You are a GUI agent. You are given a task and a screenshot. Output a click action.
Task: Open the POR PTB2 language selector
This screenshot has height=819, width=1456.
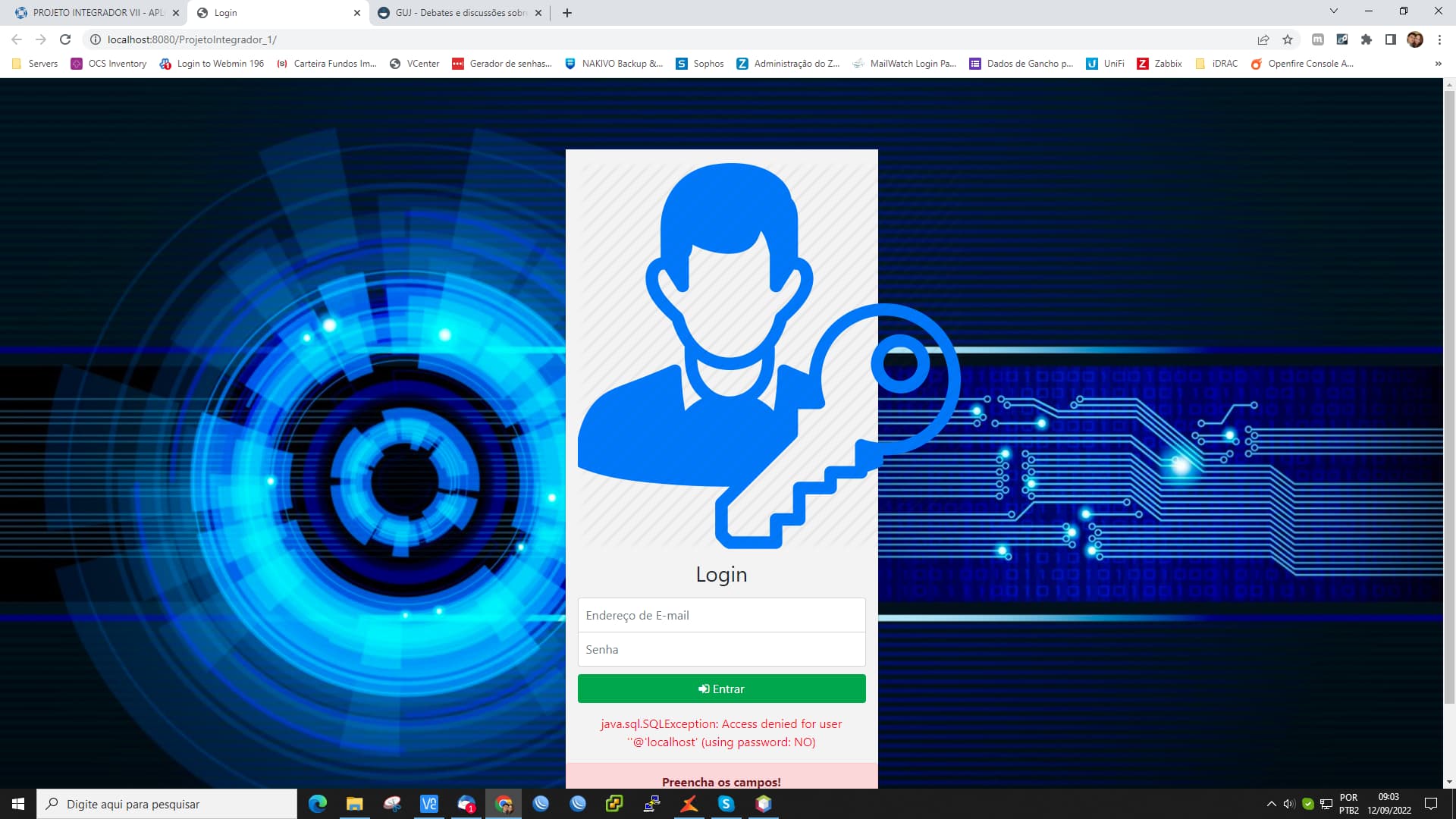[1349, 804]
